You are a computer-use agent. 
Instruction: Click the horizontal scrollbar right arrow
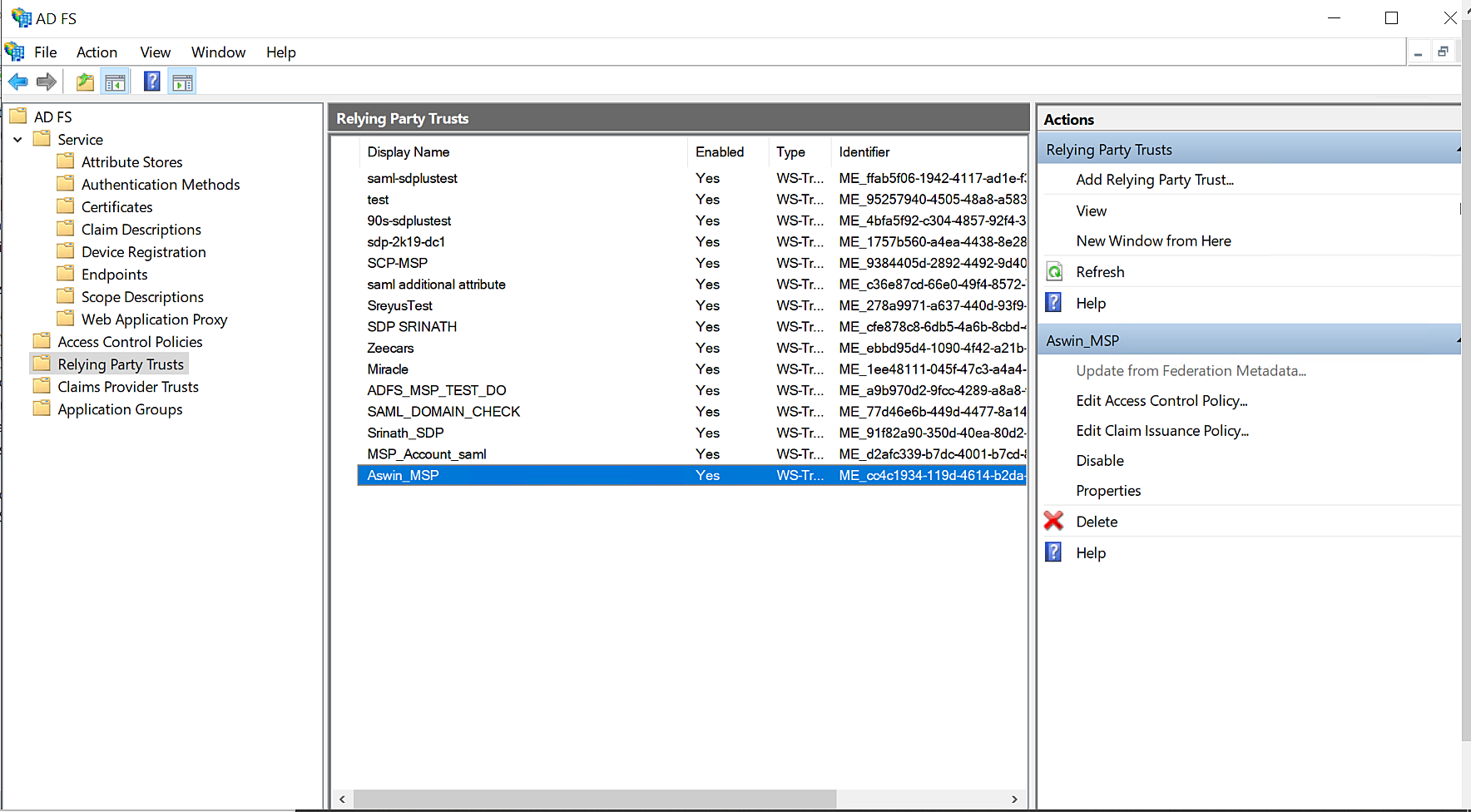click(1014, 800)
